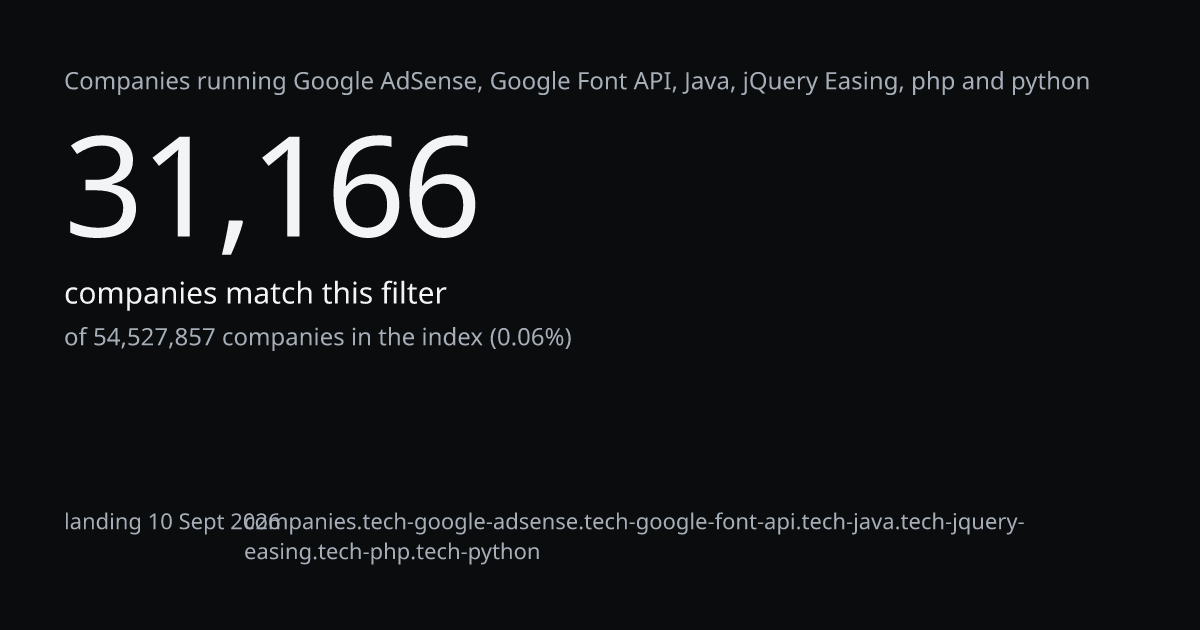Screen dimensions: 1200x630
Task: Select the "companies match this filter" text
Action: [x=255, y=294]
